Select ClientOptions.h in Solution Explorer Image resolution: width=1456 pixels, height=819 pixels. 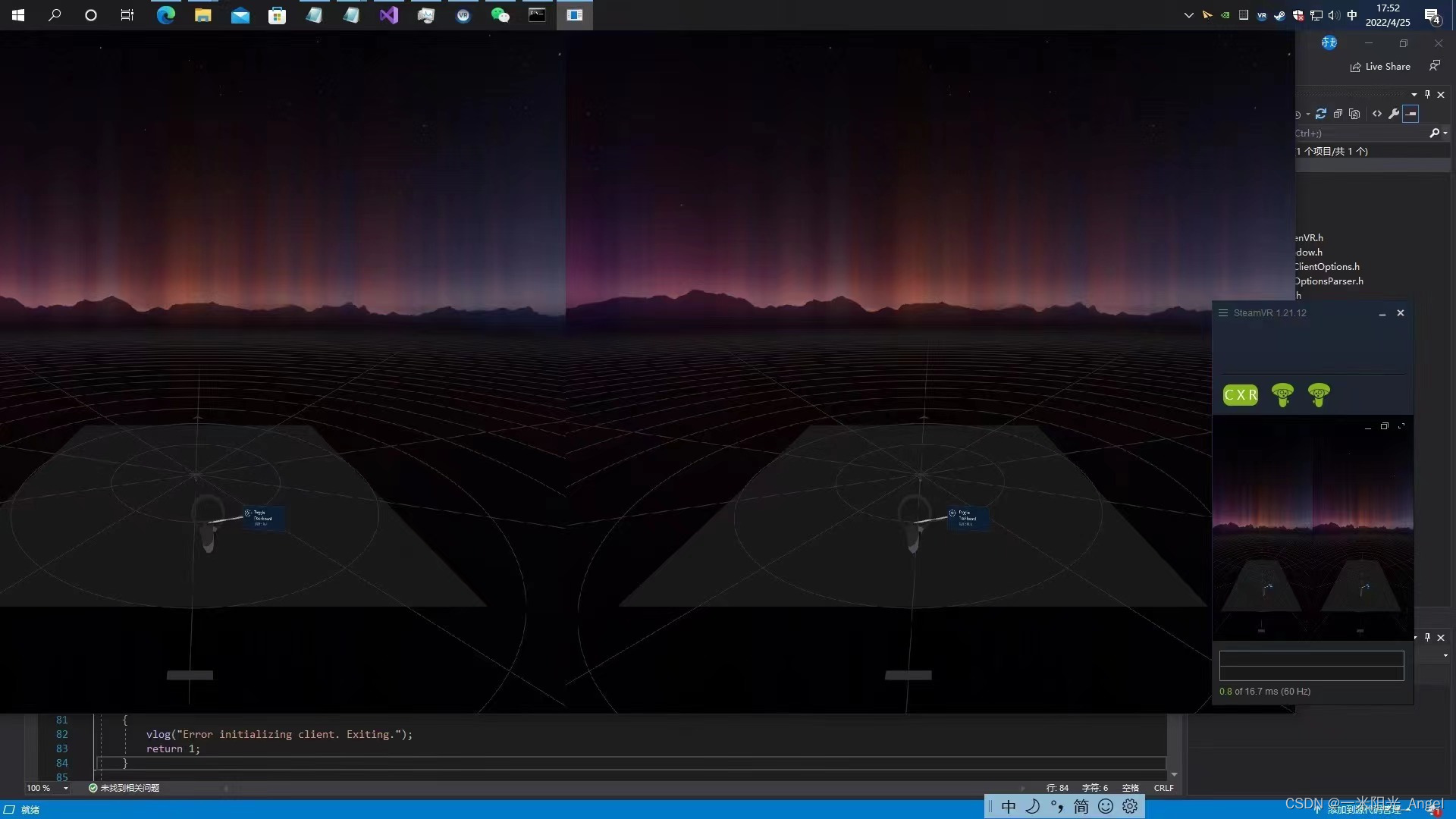pos(1327,267)
